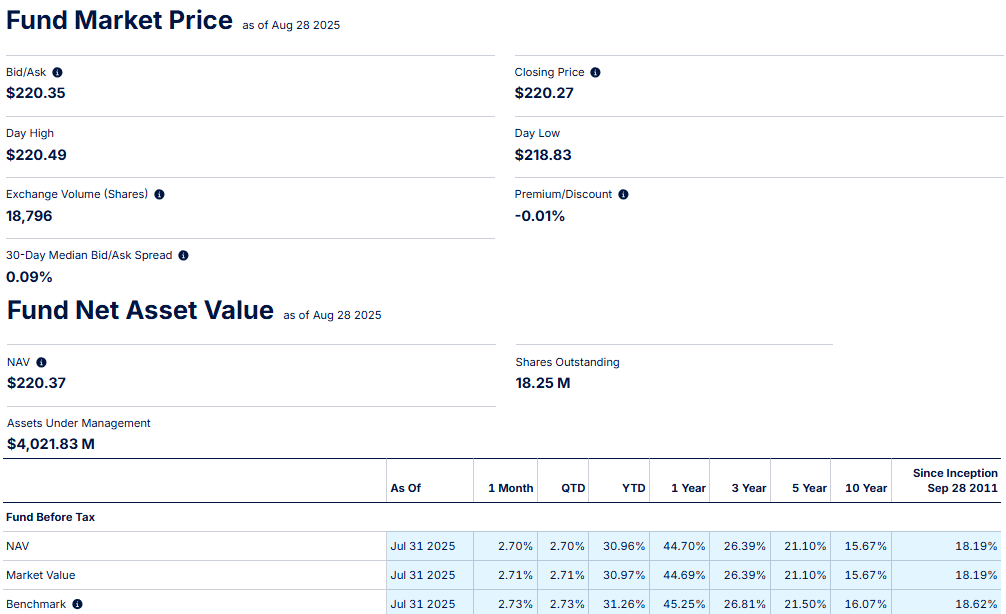The image size is (1006, 614).
Task: Click the Bid/Ask info icon
Action: click(57, 73)
